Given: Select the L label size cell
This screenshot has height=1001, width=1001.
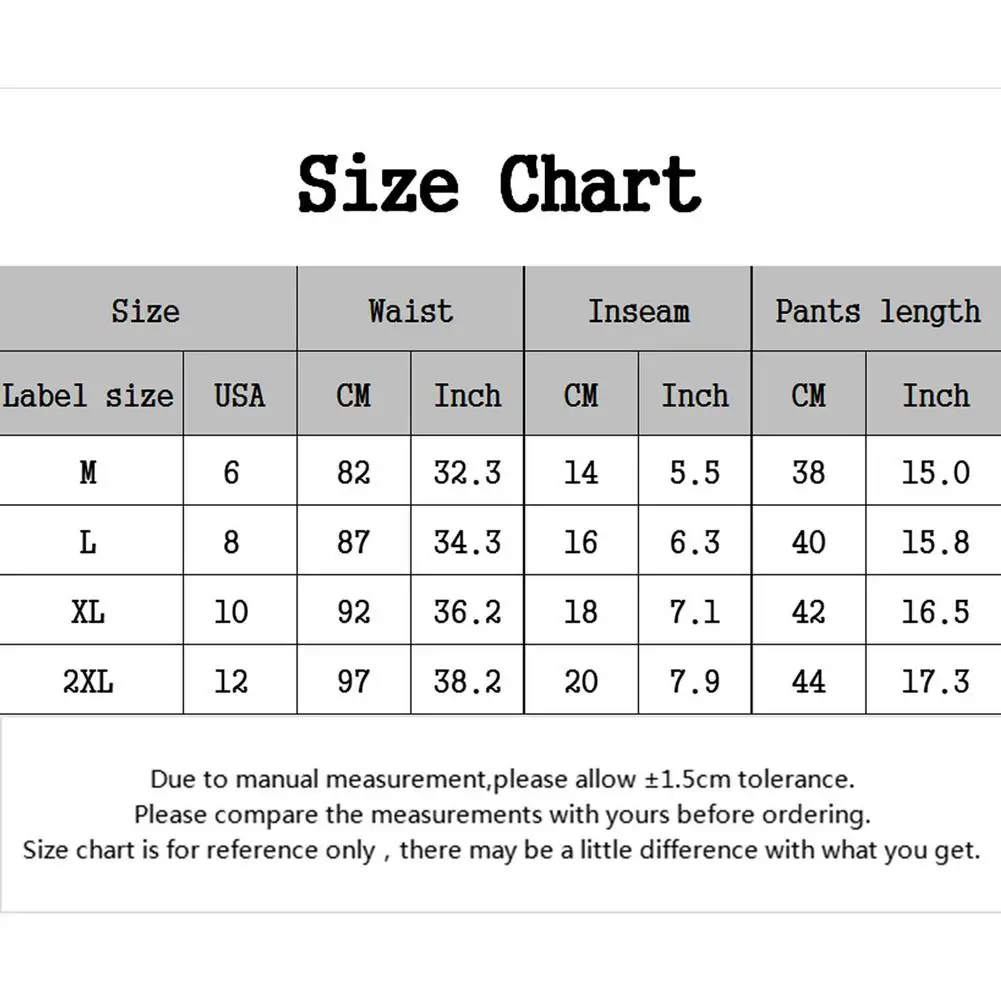Looking at the screenshot, I should 88,542.
